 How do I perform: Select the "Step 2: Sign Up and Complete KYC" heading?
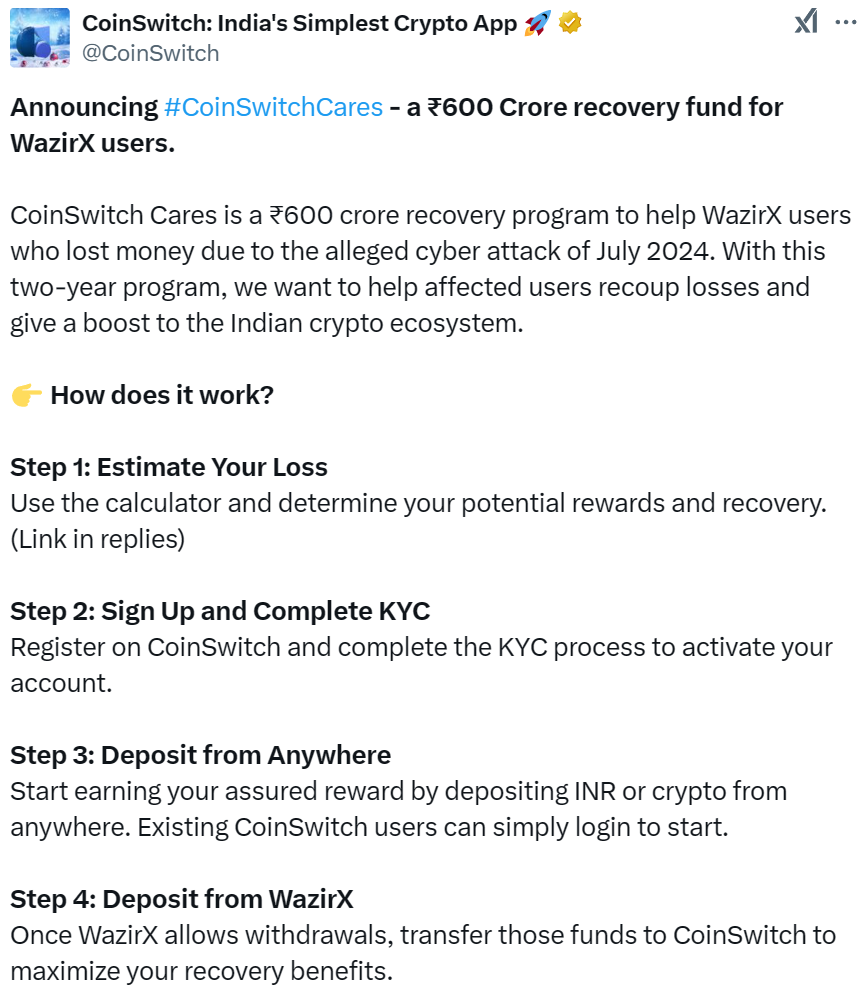pyautogui.click(x=220, y=611)
